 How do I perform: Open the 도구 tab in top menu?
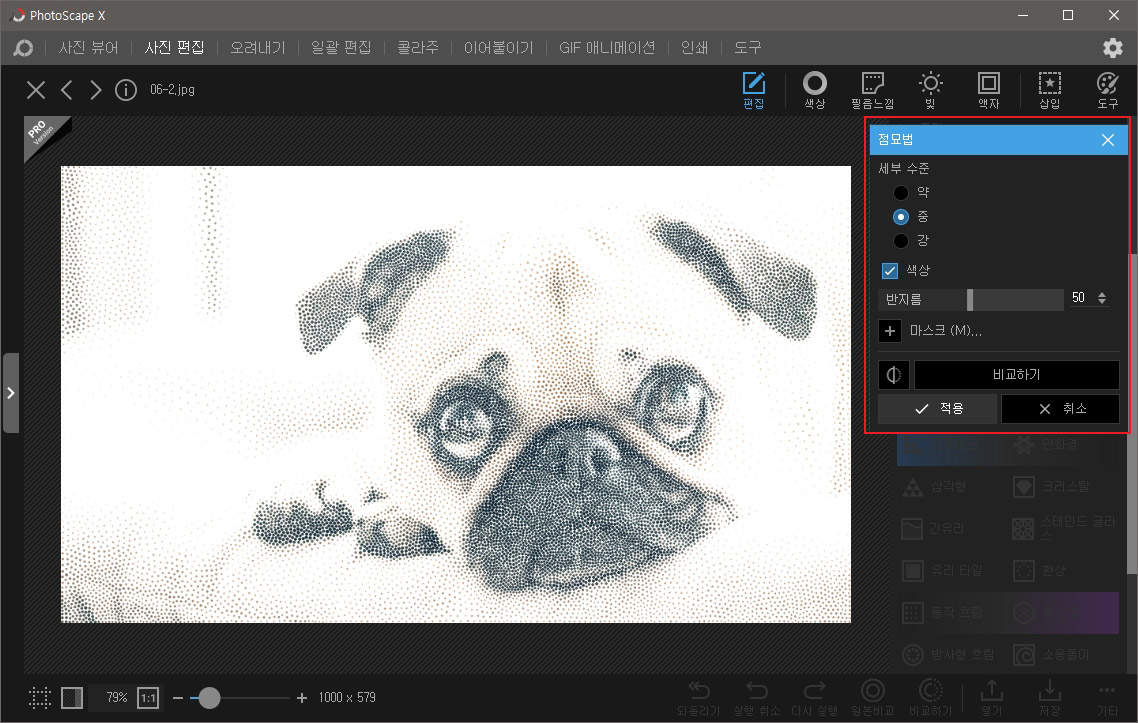pyautogui.click(x=748, y=48)
